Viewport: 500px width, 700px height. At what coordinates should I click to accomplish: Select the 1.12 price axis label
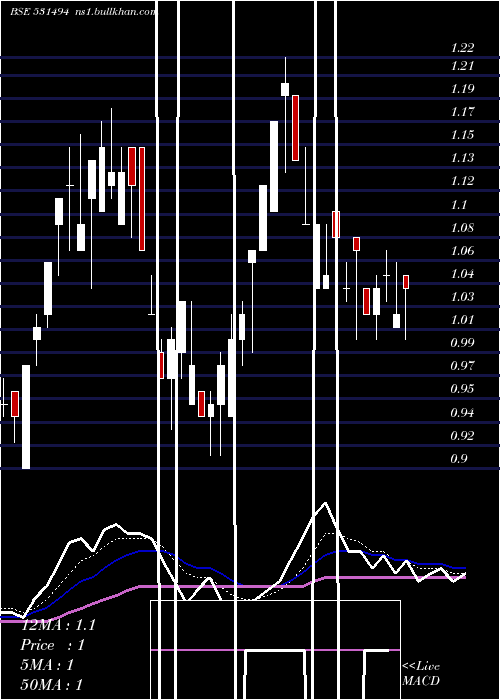pyautogui.click(x=462, y=180)
